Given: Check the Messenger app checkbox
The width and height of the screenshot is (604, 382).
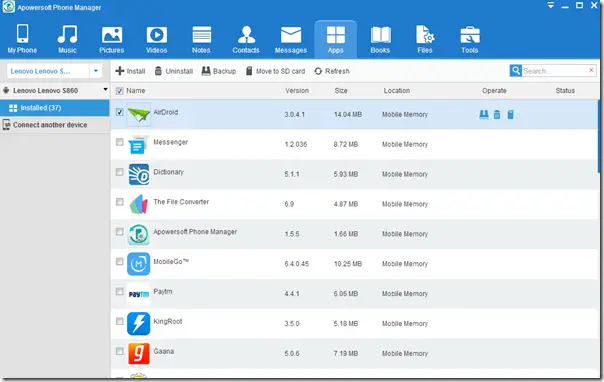Looking at the screenshot, I should point(119,142).
